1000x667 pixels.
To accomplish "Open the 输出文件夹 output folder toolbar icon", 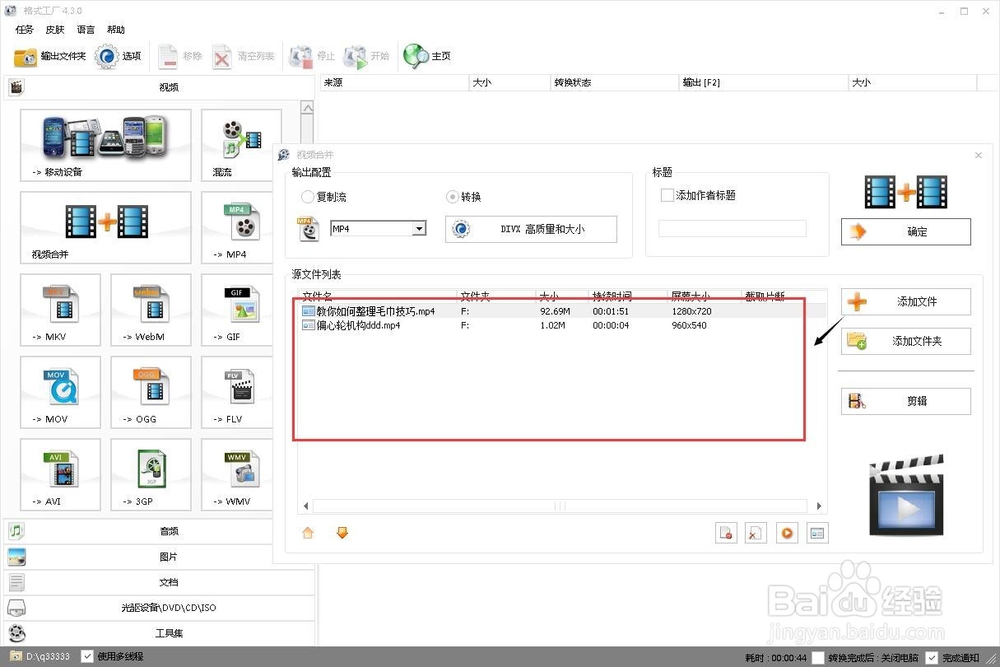I will coord(50,57).
